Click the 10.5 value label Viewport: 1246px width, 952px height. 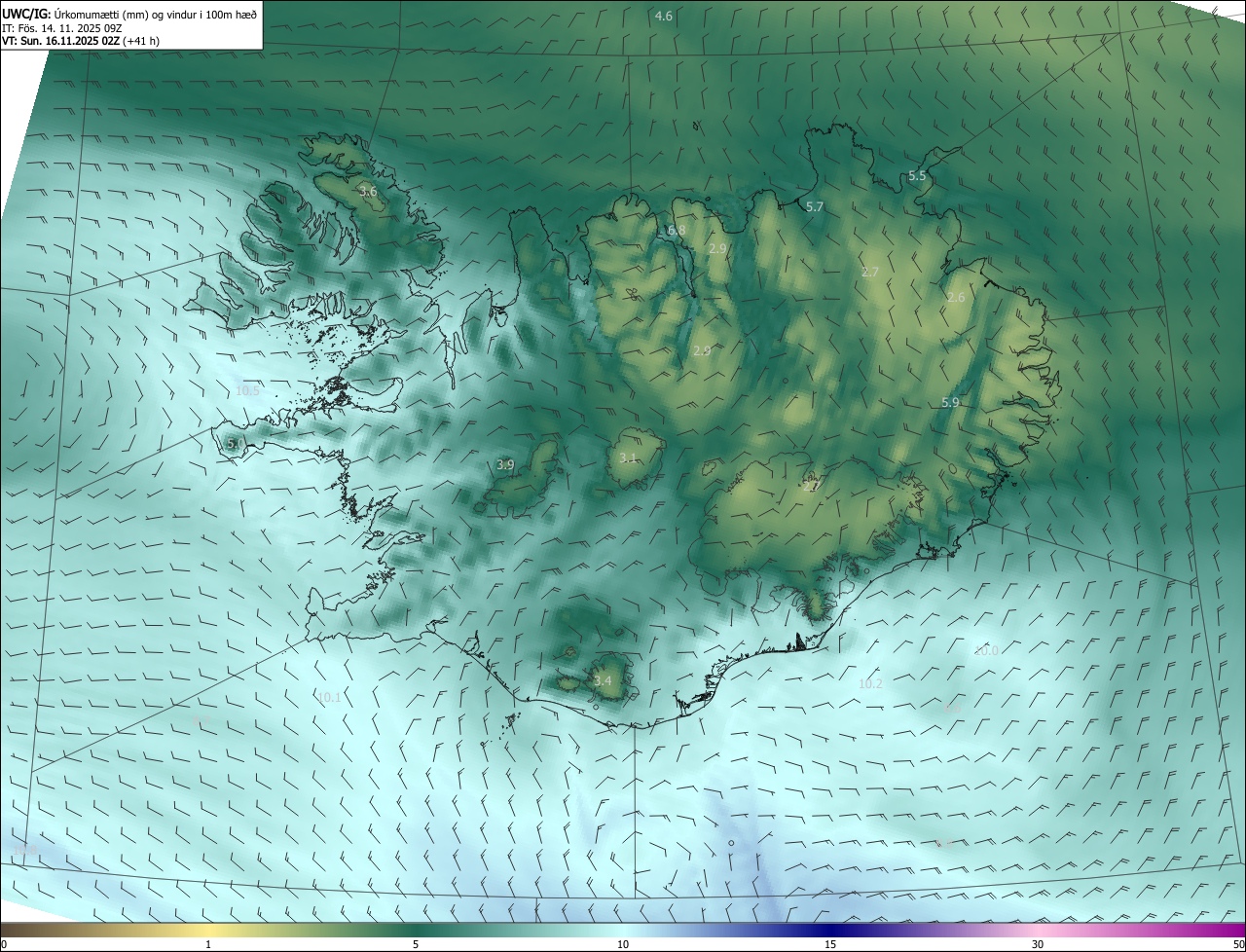(x=248, y=390)
